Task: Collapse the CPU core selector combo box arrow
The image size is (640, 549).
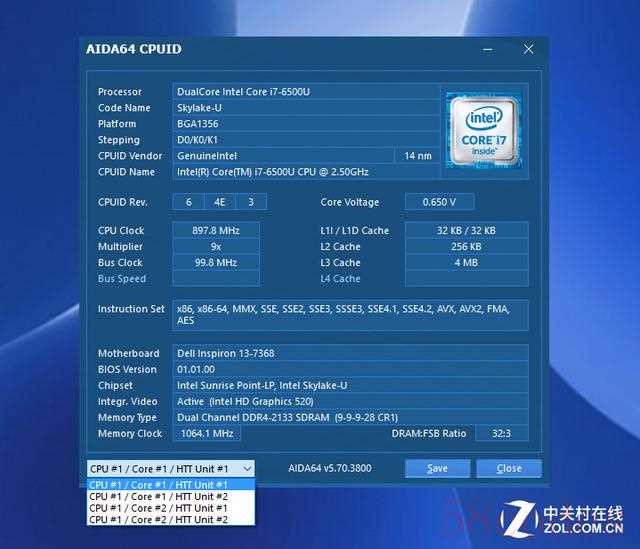Action: pos(247,468)
